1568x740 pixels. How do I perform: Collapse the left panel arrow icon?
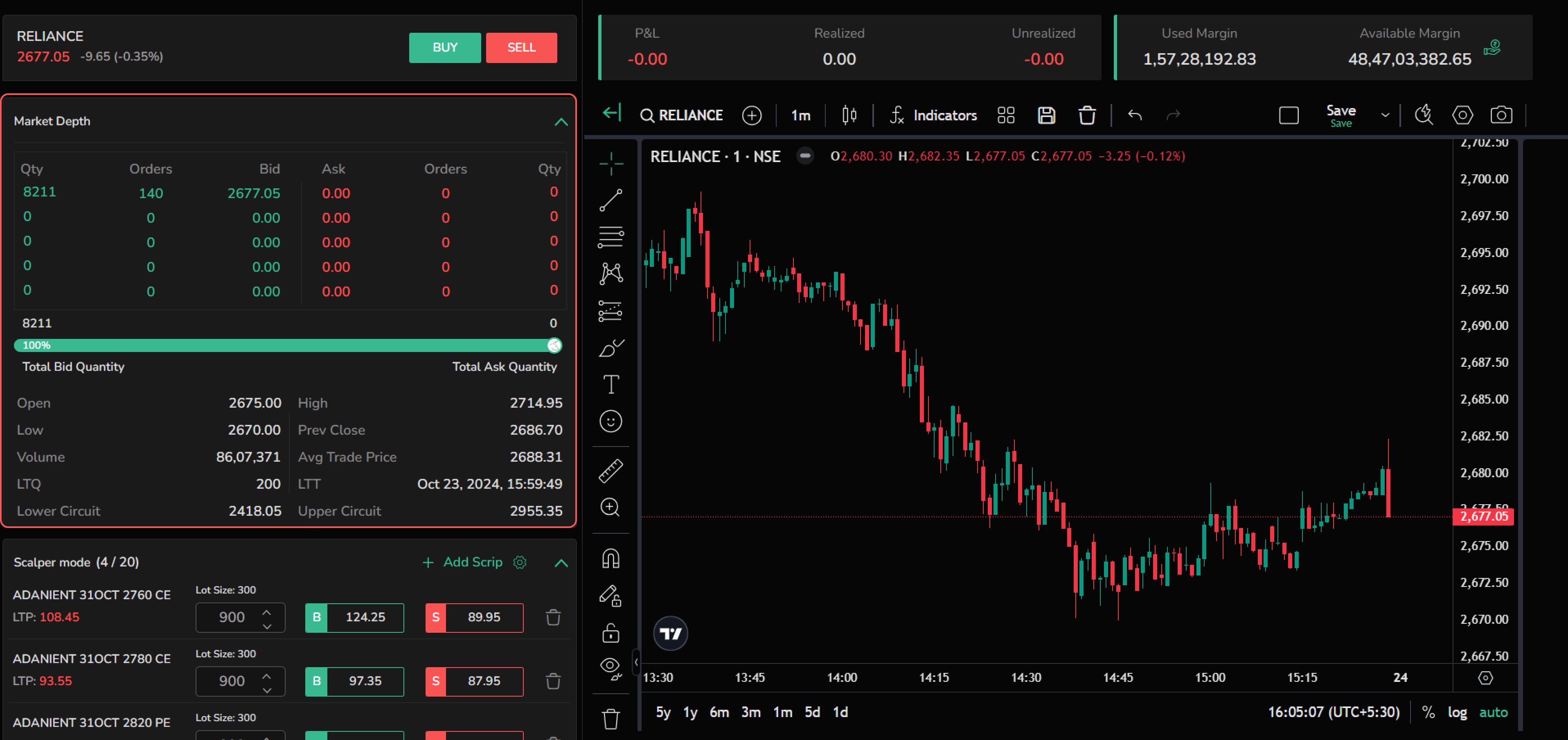[x=611, y=113]
